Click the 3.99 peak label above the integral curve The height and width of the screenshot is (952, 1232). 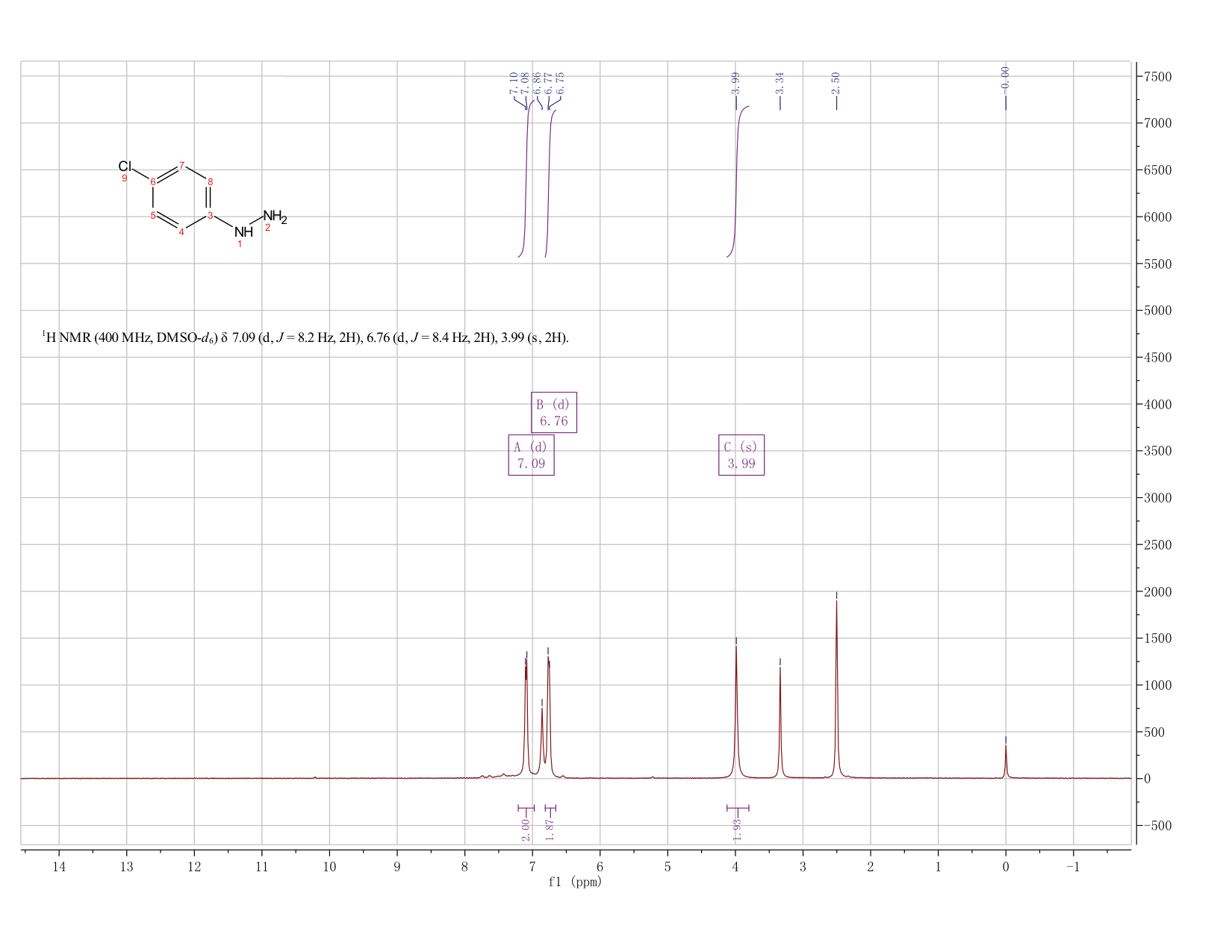pos(735,83)
